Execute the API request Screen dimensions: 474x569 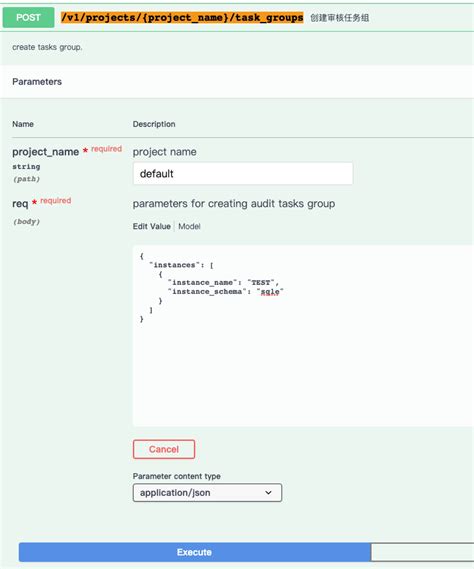pyautogui.click(x=195, y=552)
